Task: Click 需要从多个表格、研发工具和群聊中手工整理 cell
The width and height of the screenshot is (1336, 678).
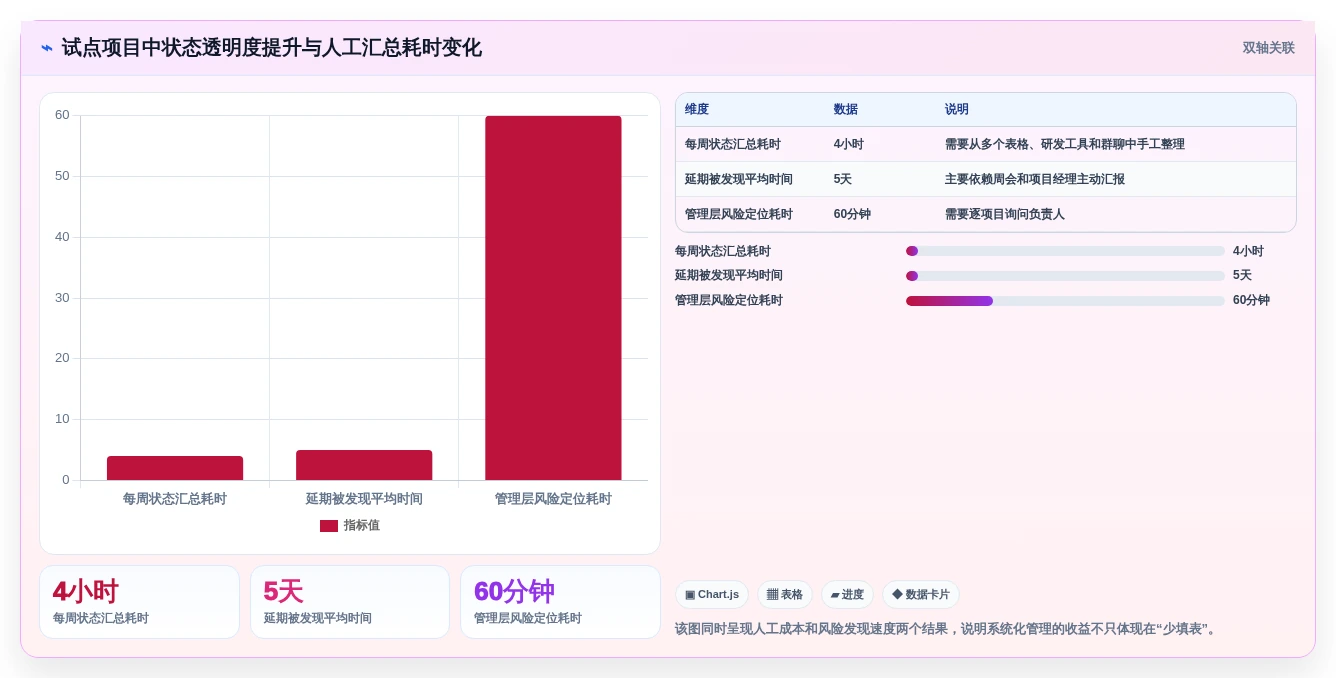Action: click(x=1065, y=145)
